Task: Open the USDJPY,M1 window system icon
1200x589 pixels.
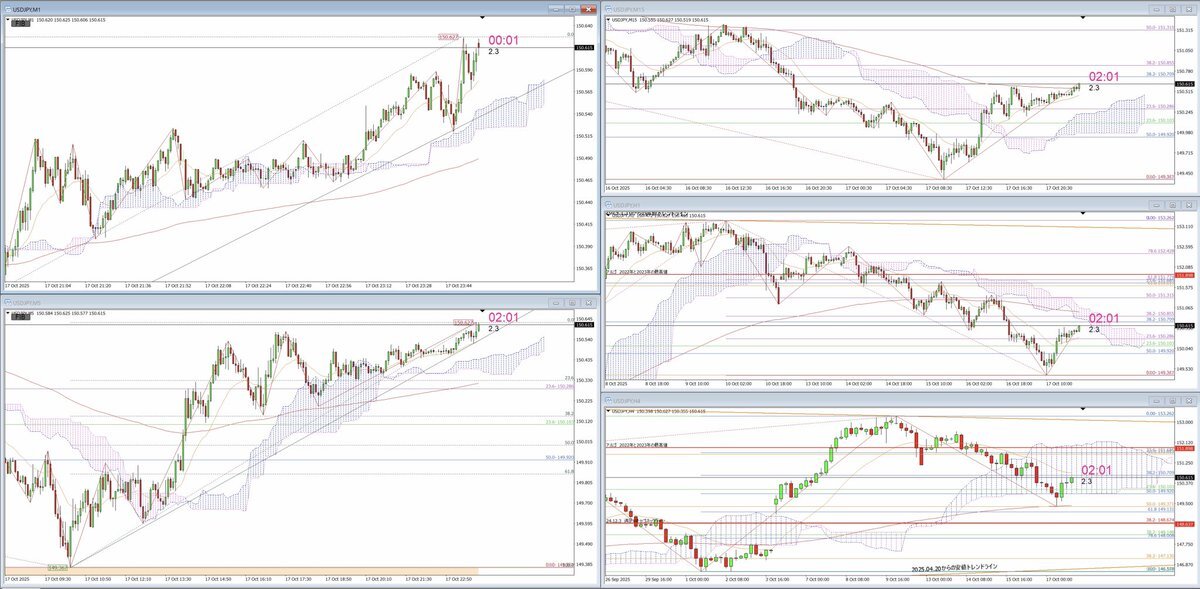Action: point(9,8)
